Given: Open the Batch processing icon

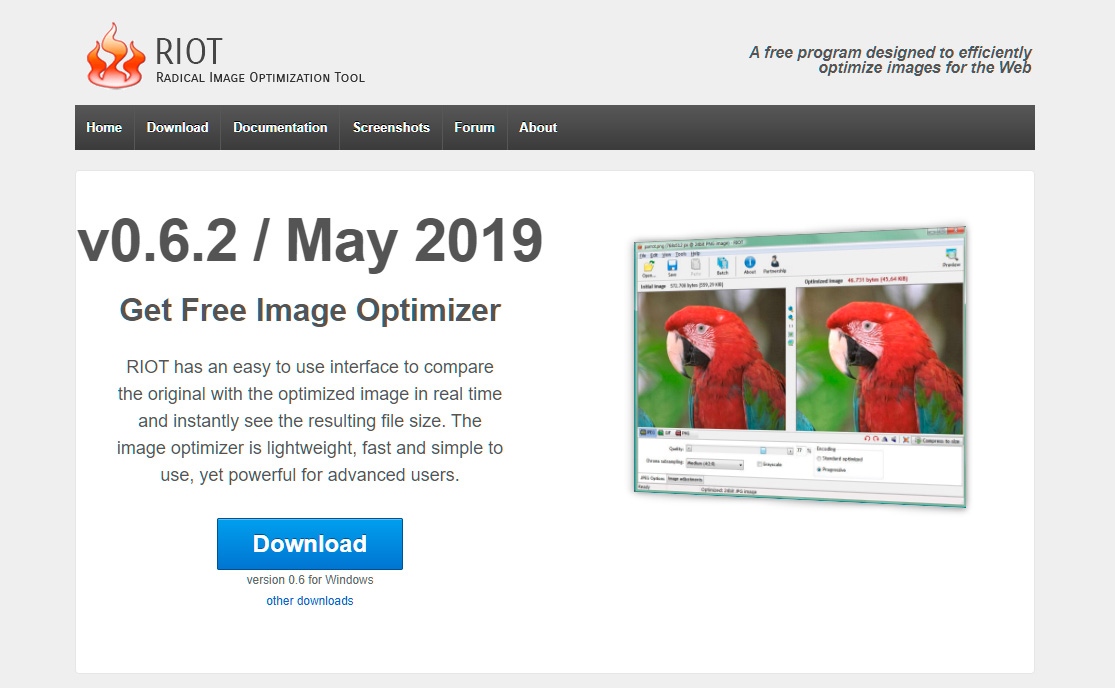Looking at the screenshot, I should [x=723, y=264].
